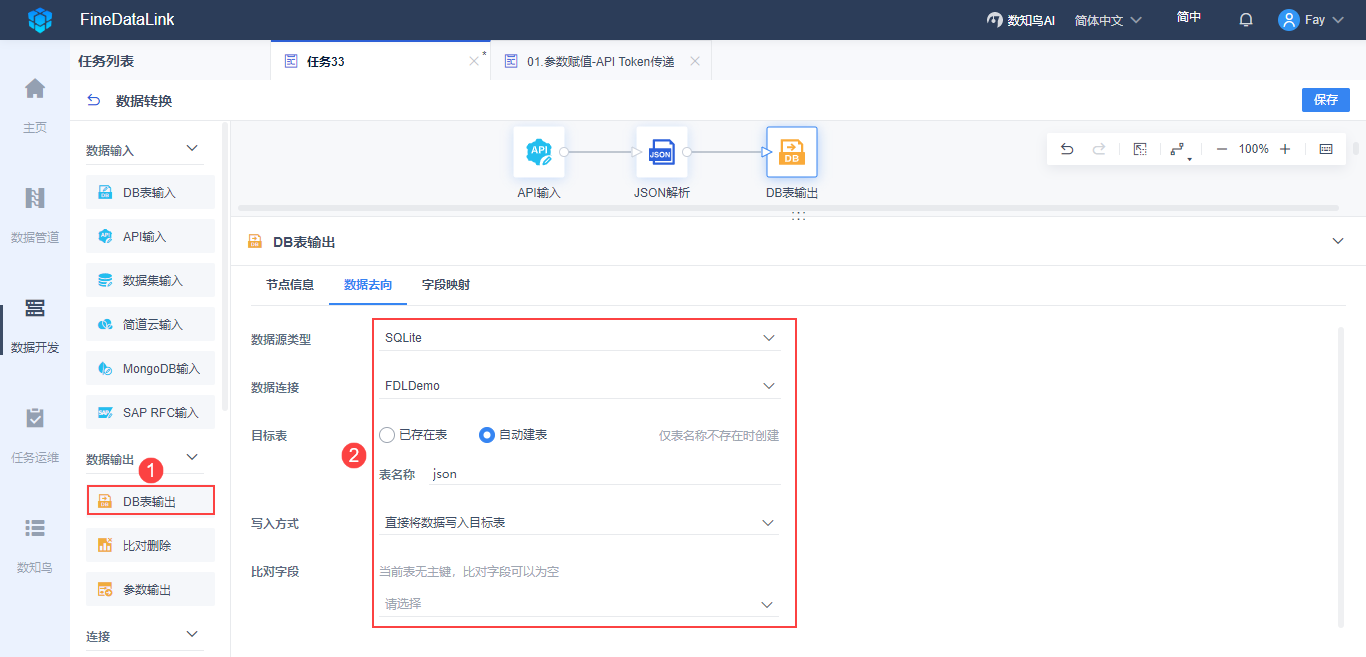Switch to the 节点信息 tab
The width and height of the screenshot is (1366, 657).
click(290, 285)
